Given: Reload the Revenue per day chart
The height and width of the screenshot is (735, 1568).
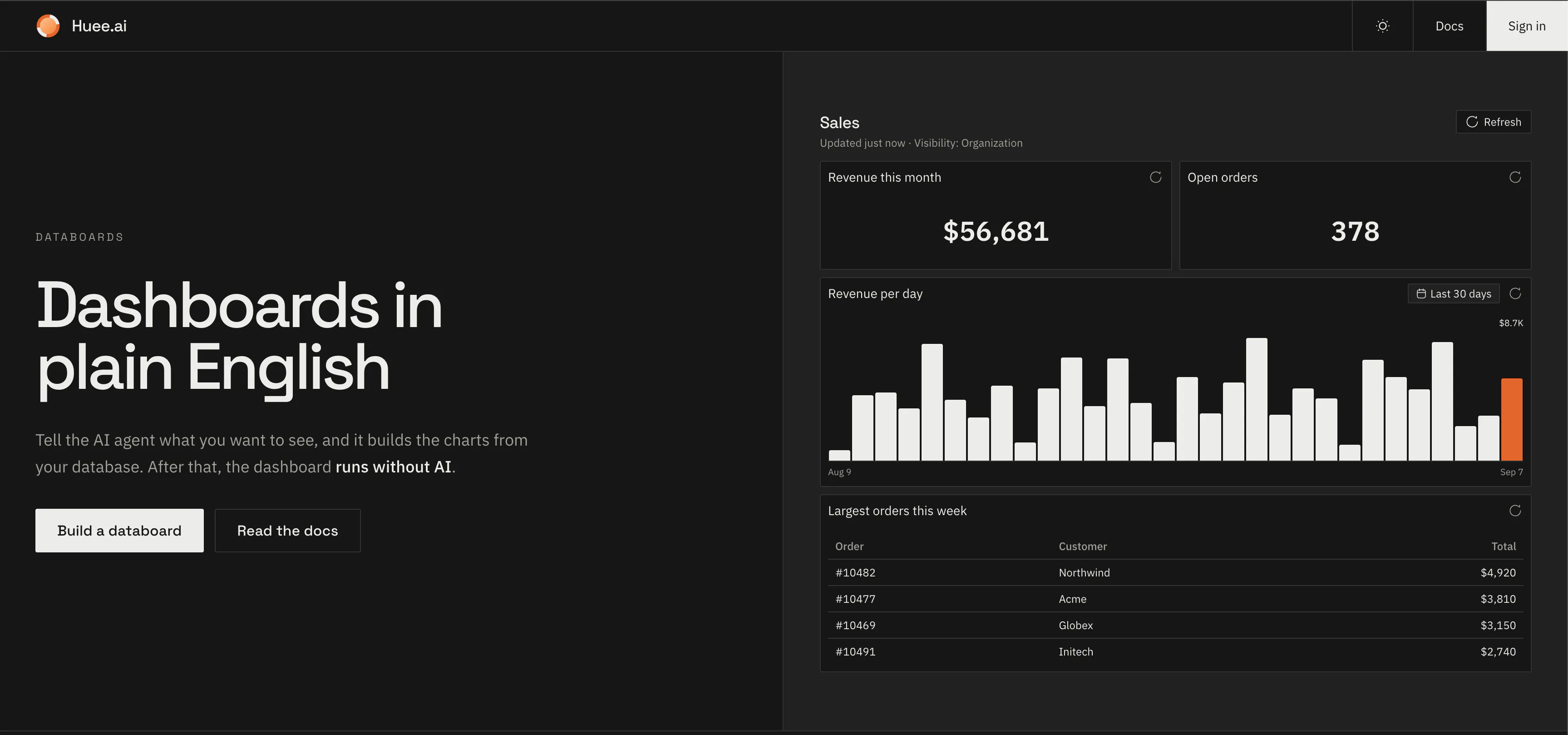Looking at the screenshot, I should (1515, 293).
